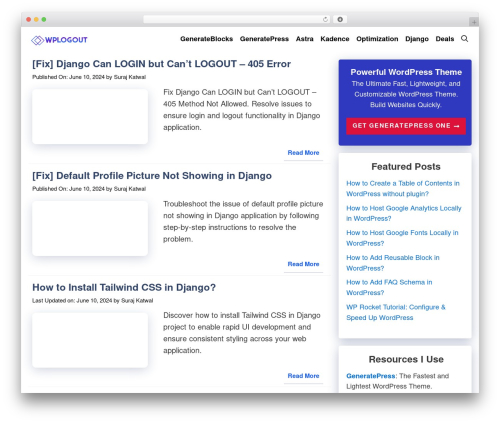Screen dimensions: 500x423
Task: Click thumbnail of Default Profile Picture post
Action: (x=90, y=228)
